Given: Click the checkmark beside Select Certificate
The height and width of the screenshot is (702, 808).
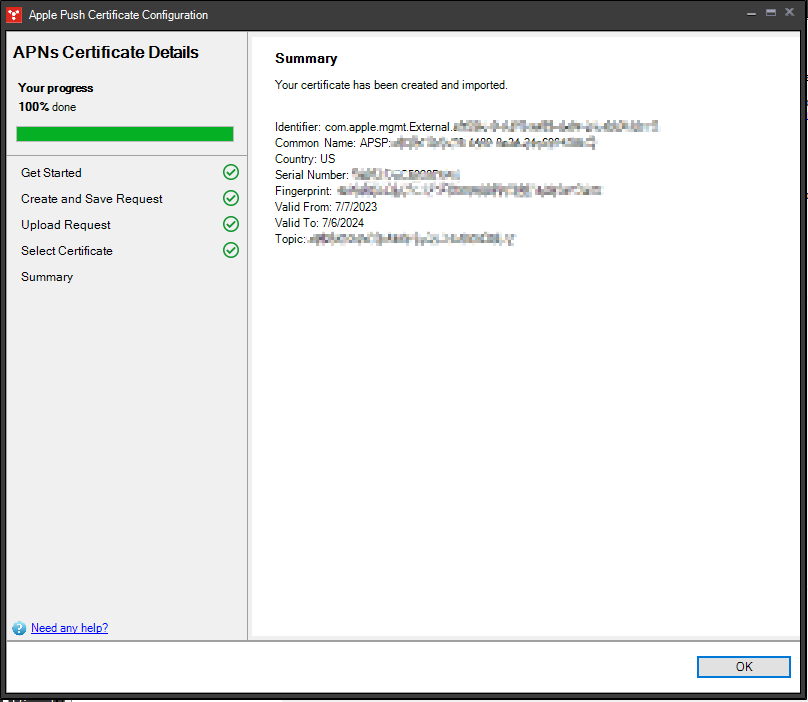Looking at the screenshot, I should pyautogui.click(x=231, y=250).
